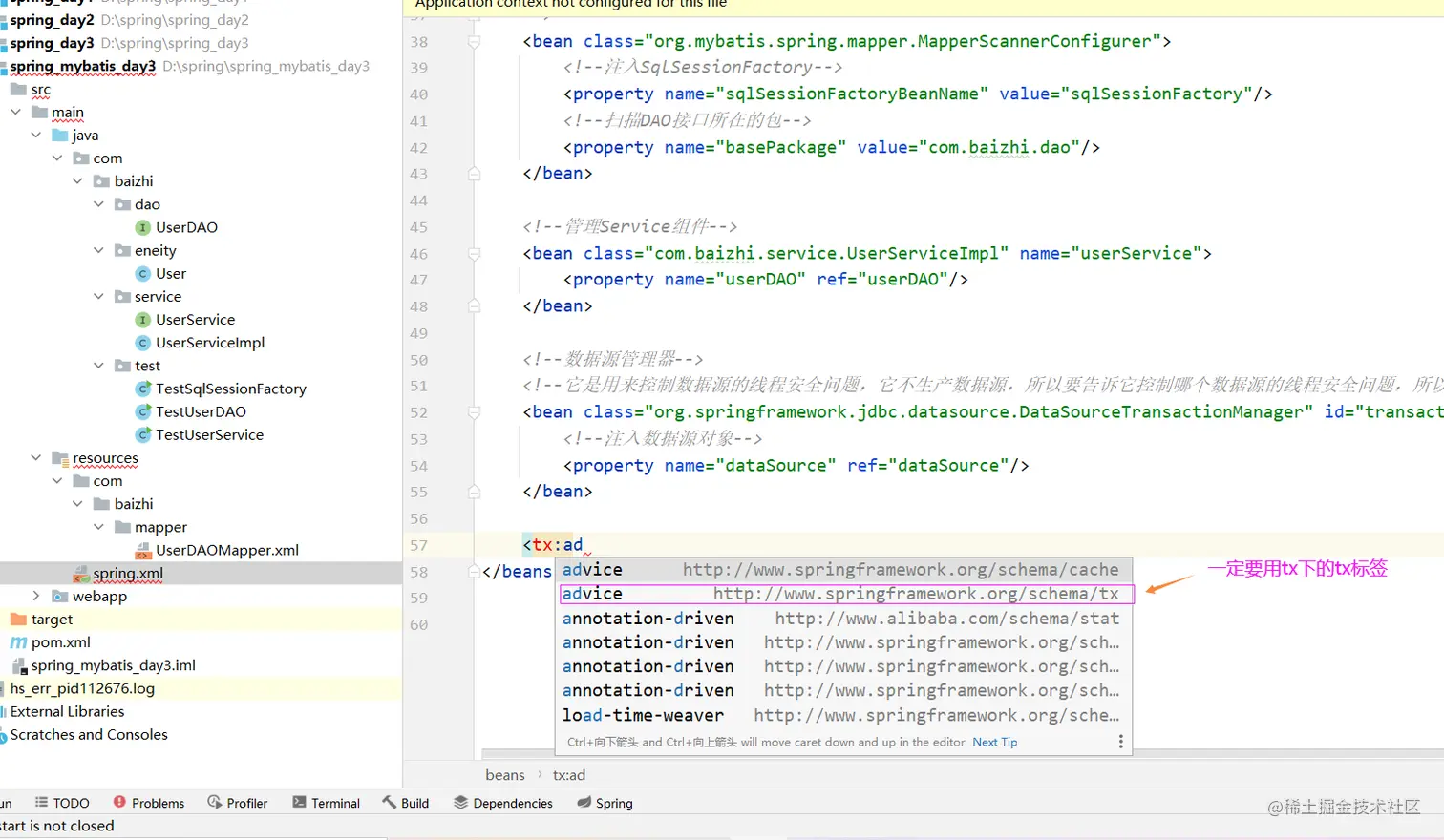Click the UserDAOMapper.xml file icon
Screen dimensions: 1444x840
point(143,550)
